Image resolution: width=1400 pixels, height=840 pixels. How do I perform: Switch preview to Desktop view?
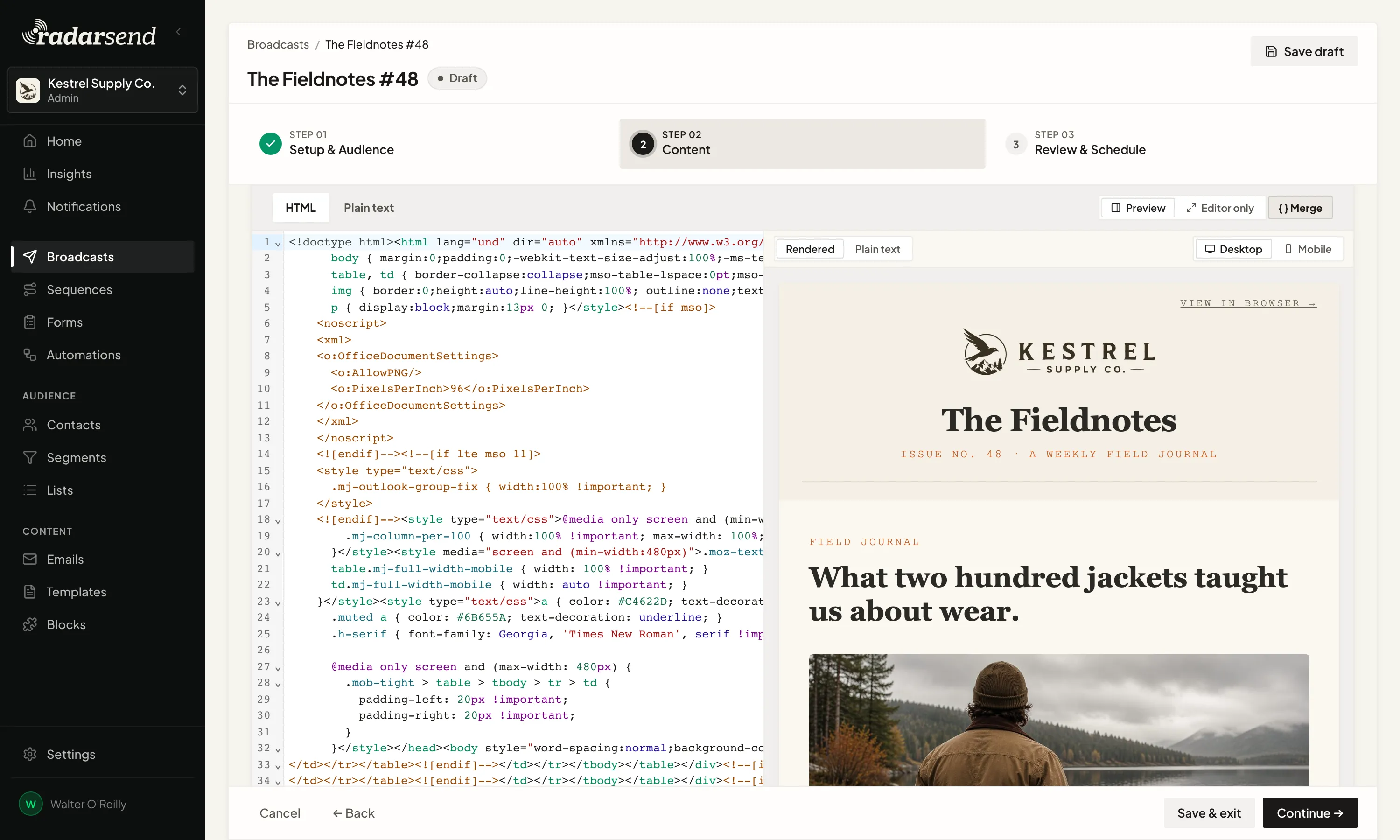click(1233, 249)
